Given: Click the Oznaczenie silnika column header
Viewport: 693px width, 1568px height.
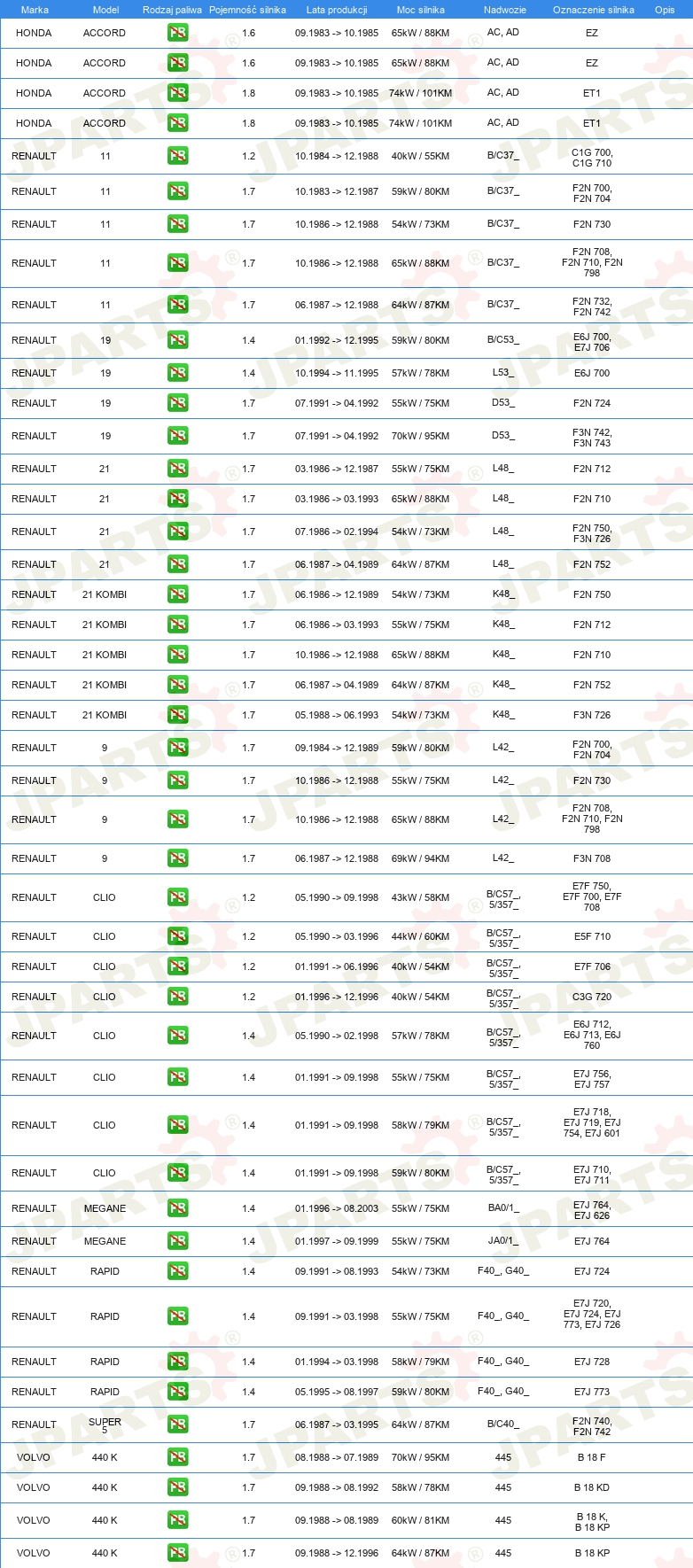Looking at the screenshot, I should tap(594, 10).
